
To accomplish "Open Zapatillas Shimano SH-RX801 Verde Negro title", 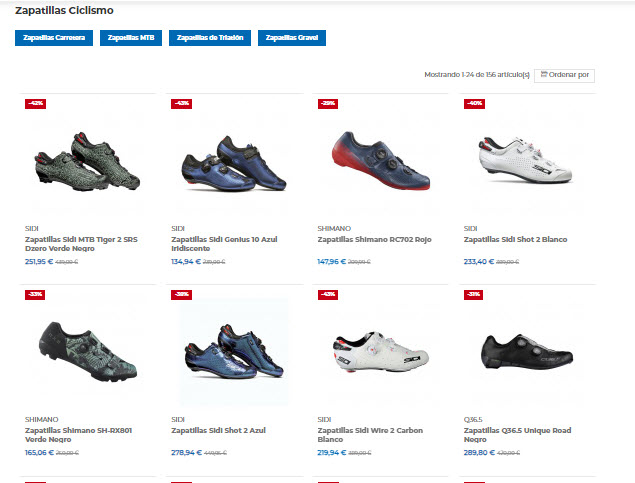I will [78, 435].
